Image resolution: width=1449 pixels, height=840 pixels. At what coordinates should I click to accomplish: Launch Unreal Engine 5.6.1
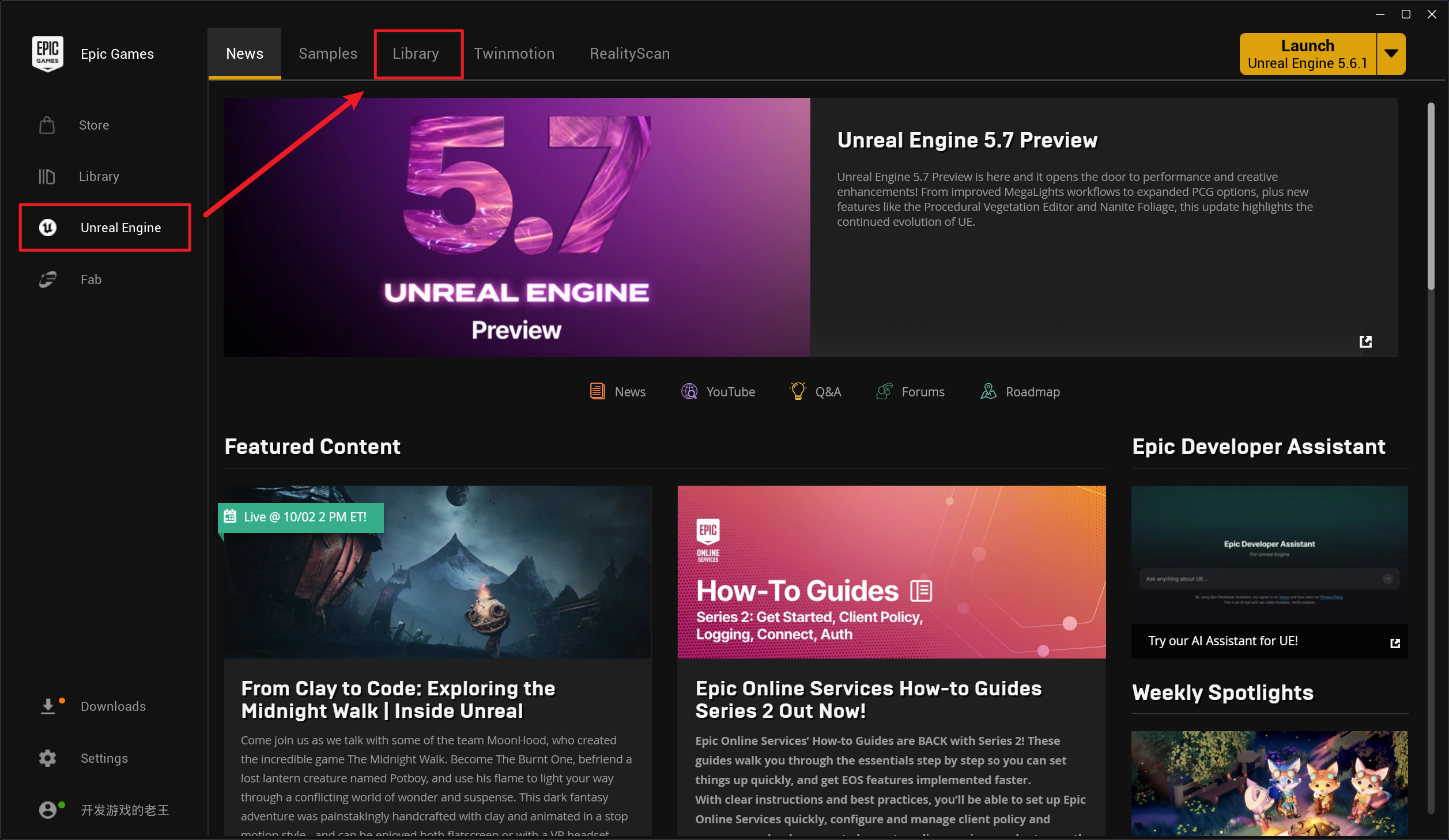point(1307,54)
